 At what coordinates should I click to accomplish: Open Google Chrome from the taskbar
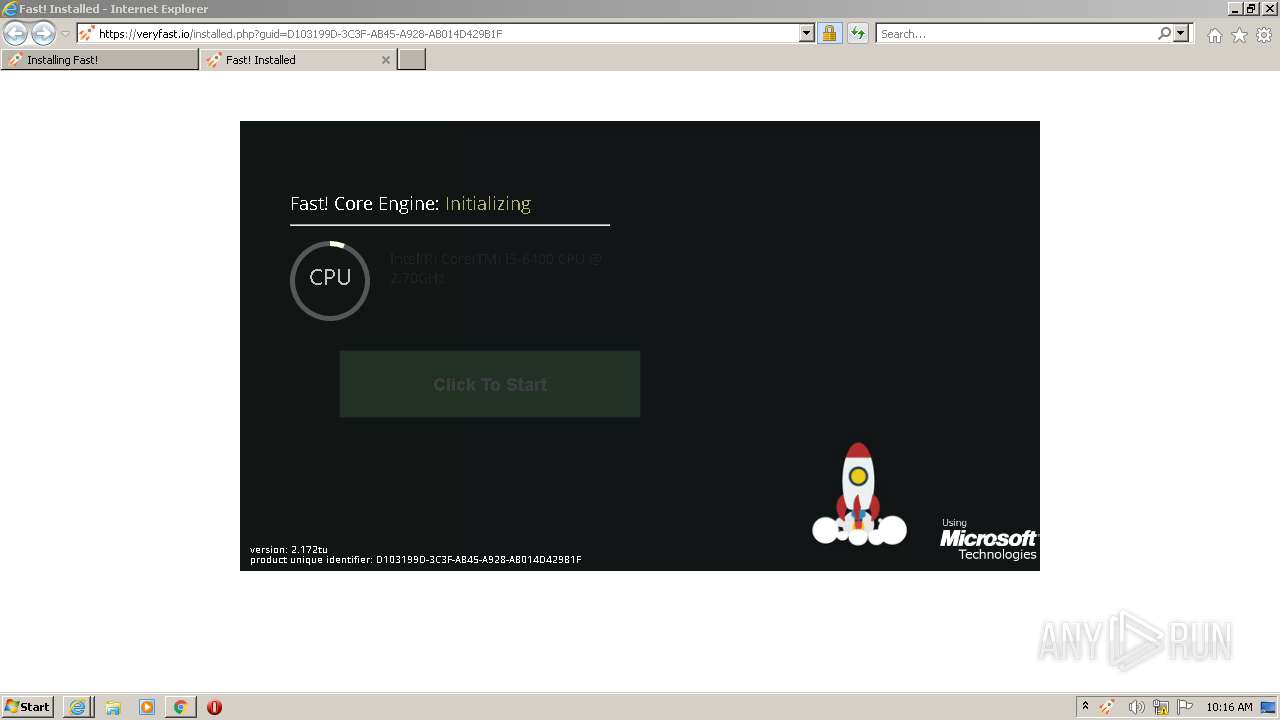click(180, 707)
